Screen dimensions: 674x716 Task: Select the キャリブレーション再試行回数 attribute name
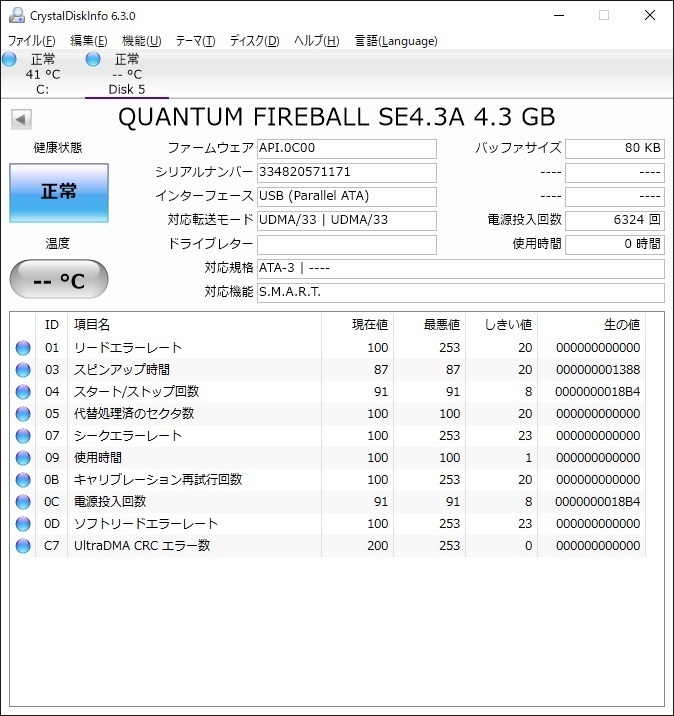point(158,479)
